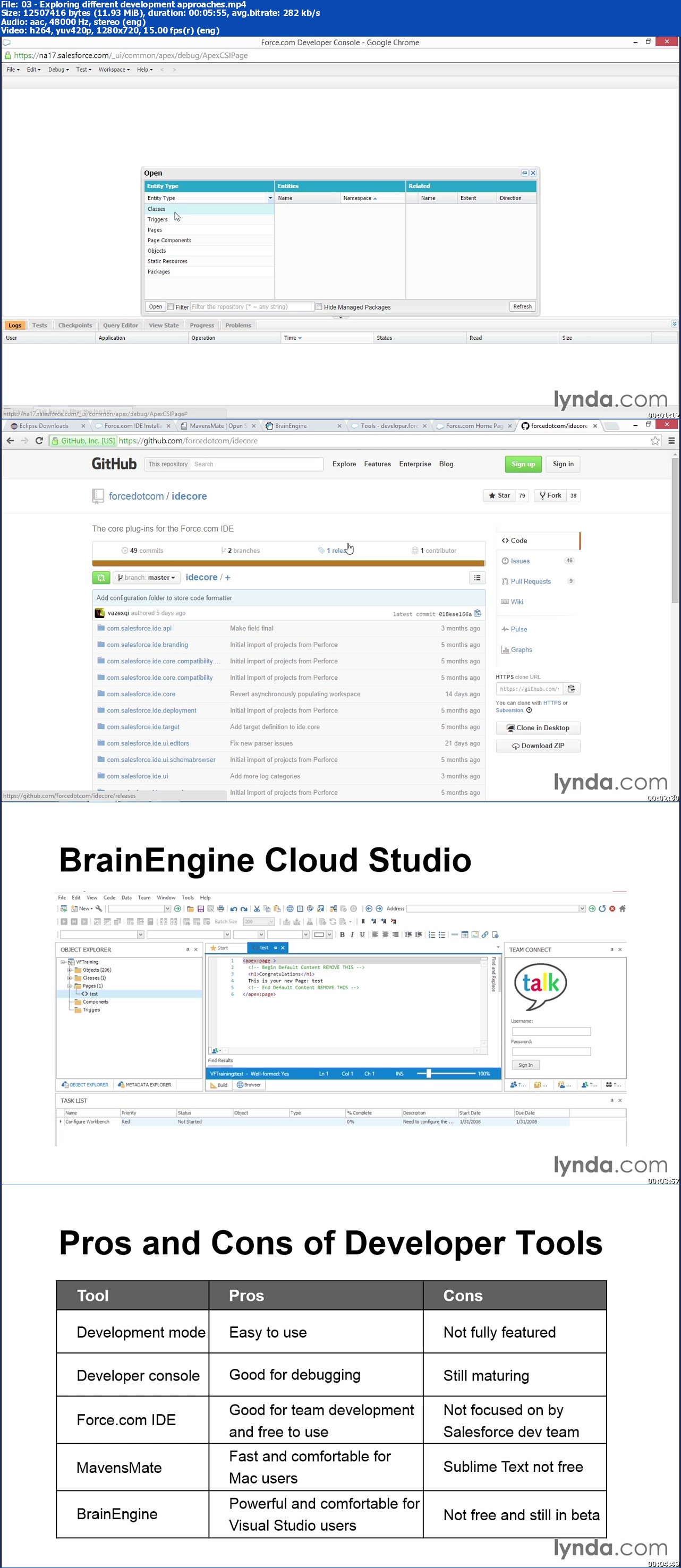Viewport: 681px width, 1568px height.
Task: Open the Chrome hamburger menu in GitHub window
Action: 671,441
